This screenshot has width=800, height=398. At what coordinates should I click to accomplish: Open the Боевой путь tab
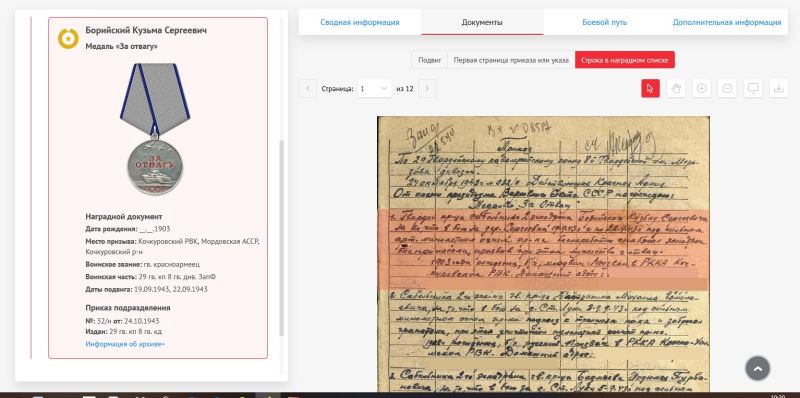click(x=605, y=22)
